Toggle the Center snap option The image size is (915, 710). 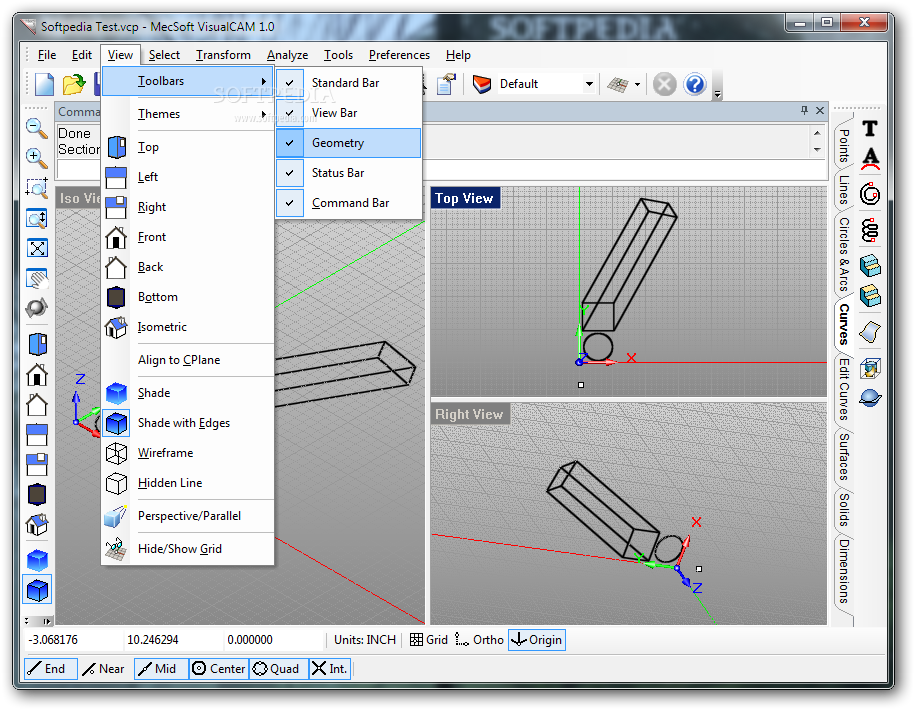tap(219, 669)
